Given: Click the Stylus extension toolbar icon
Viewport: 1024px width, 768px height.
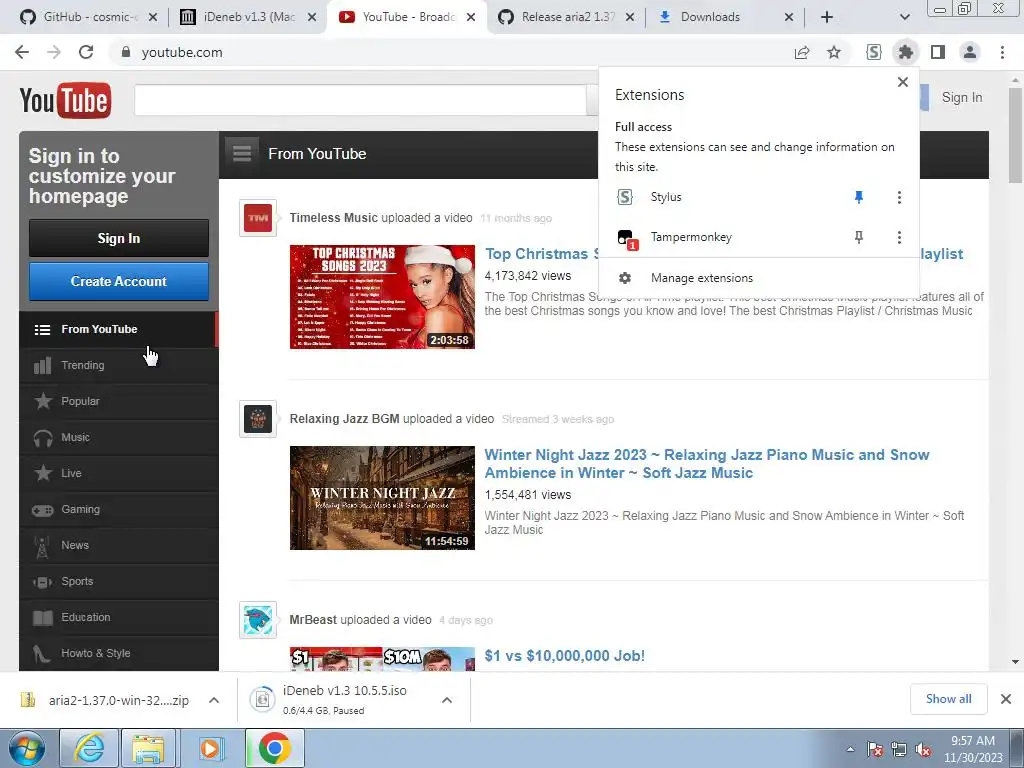Looking at the screenshot, I should point(874,52).
